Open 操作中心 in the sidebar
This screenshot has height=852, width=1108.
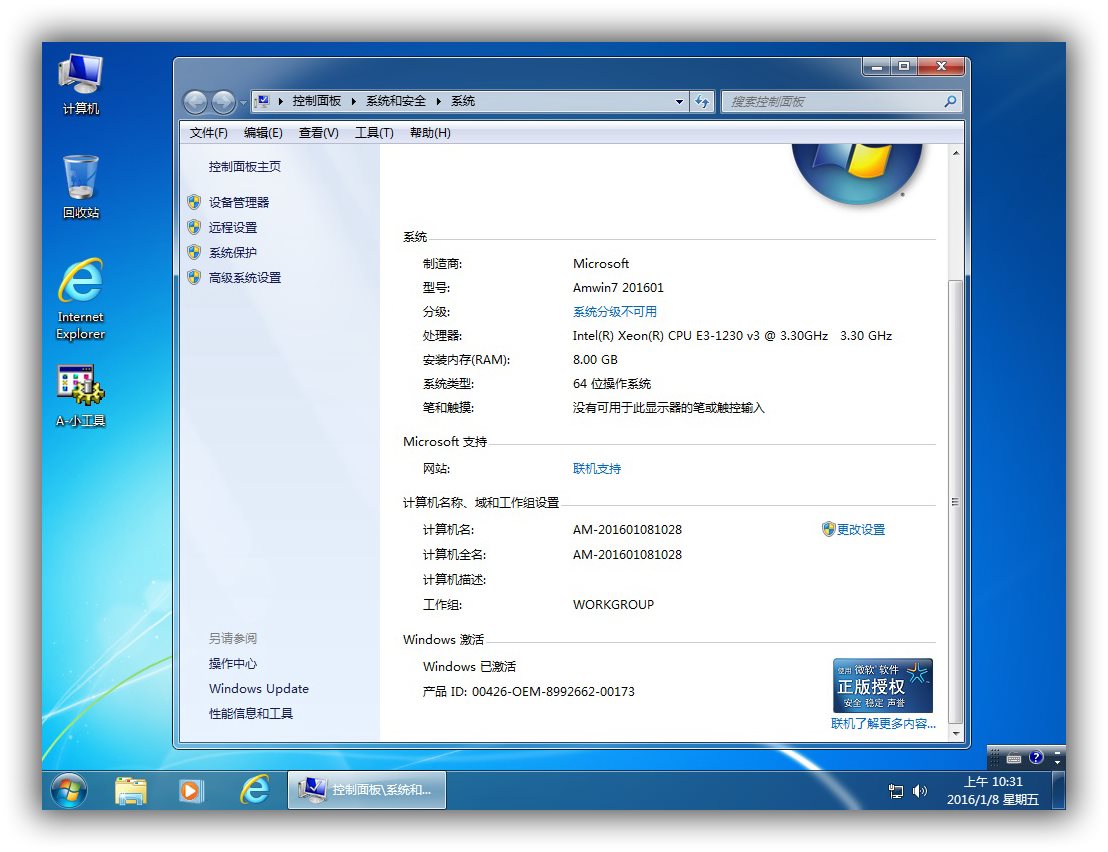coord(232,663)
